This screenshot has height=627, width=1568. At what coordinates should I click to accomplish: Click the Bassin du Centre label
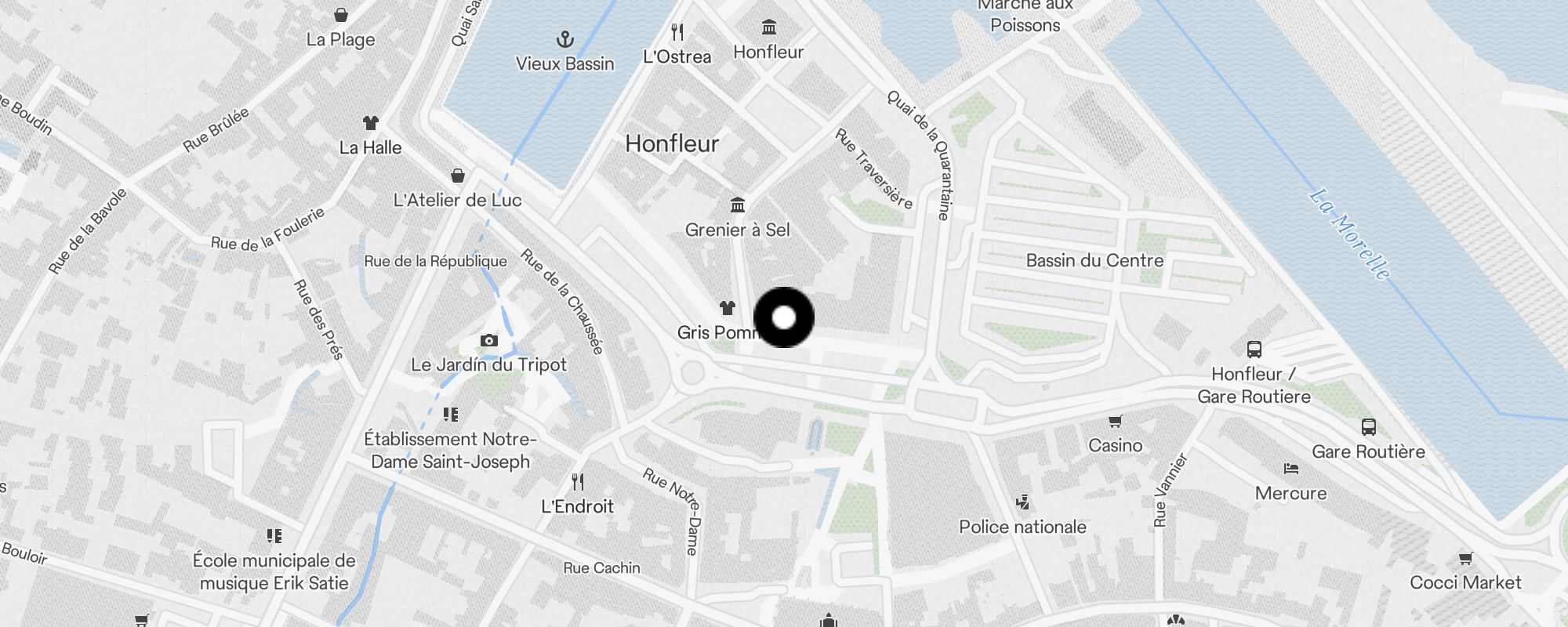(1094, 260)
